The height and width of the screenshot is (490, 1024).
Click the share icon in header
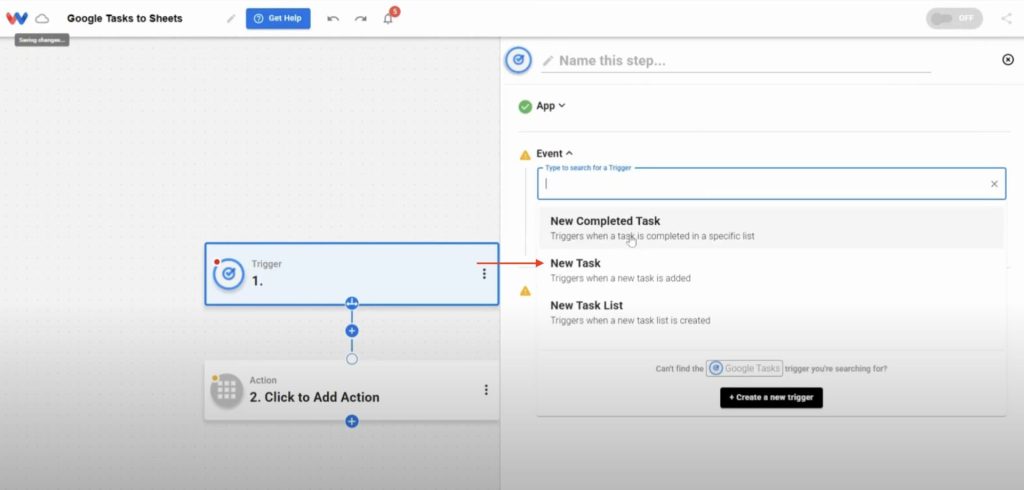pyautogui.click(x=1006, y=18)
